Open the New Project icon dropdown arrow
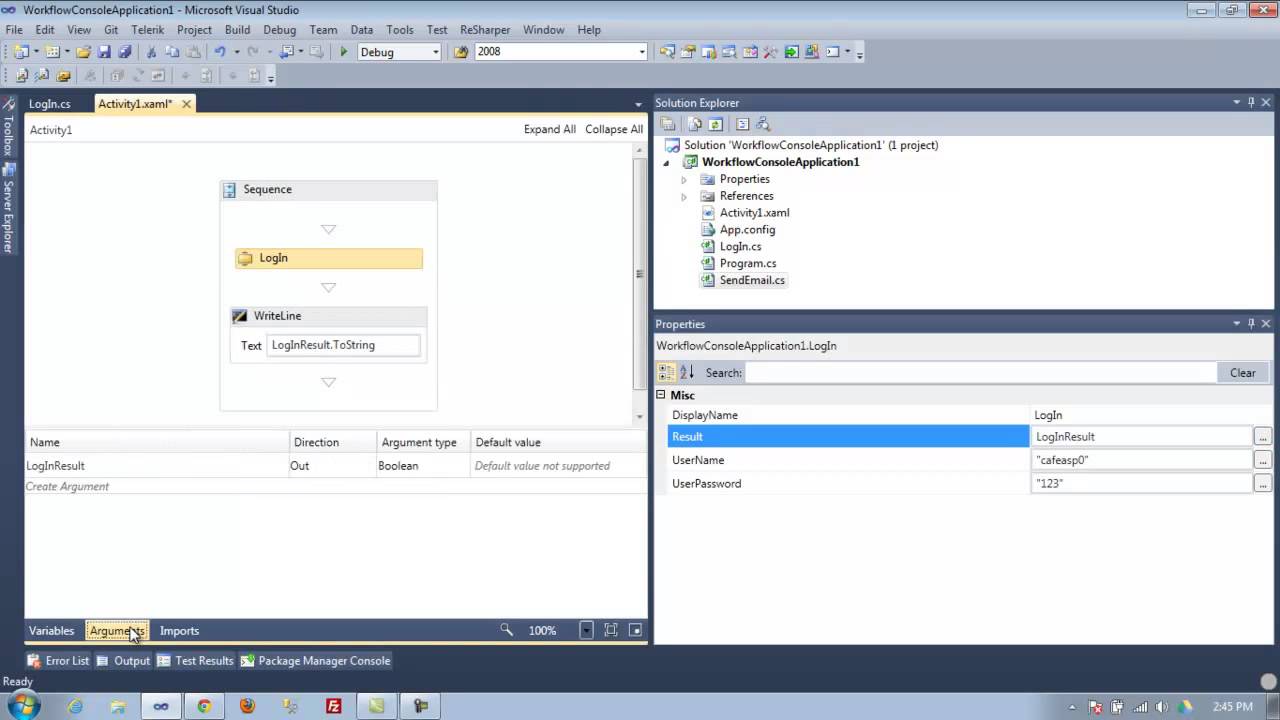The image size is (1280, 720). point(36,52)
